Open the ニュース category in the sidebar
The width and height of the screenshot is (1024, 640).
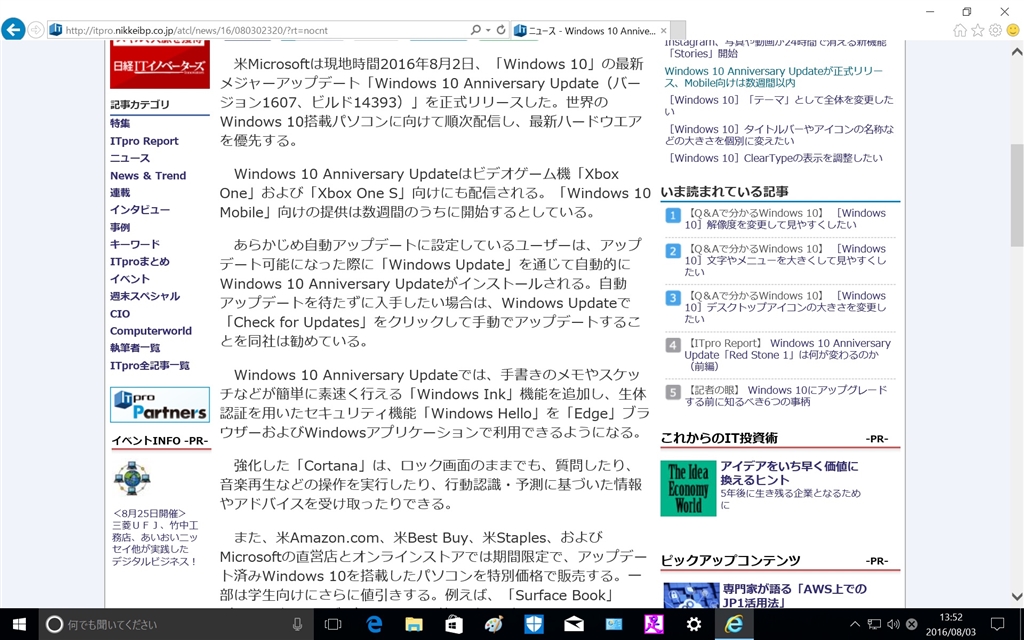(130, 158)
